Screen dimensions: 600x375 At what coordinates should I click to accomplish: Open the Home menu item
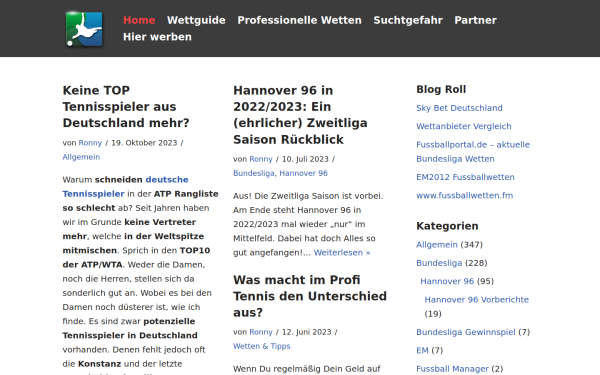coord(139,20)
